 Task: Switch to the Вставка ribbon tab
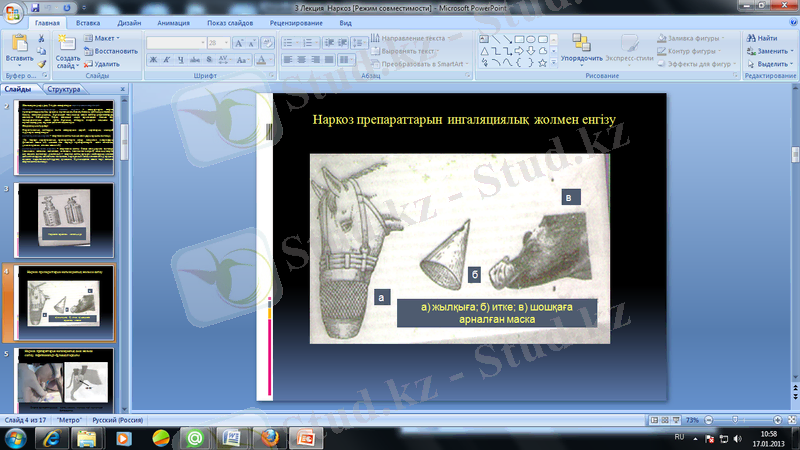tap(87, 22)
